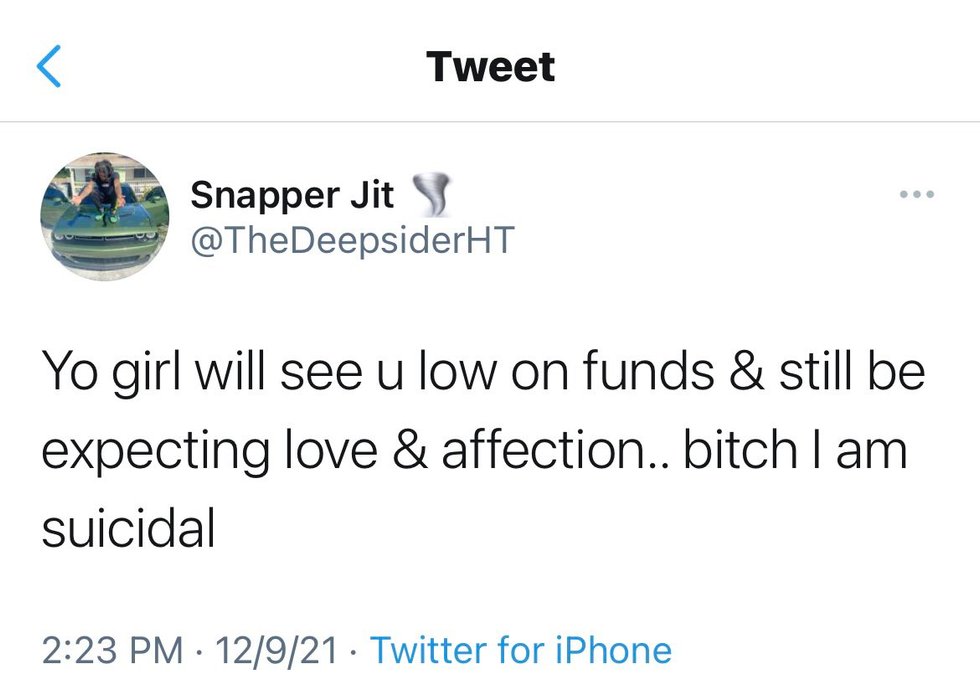Click the word "expecting" in the tweet
This screenshot has height=700, width=980.
(x=156, y=452)
